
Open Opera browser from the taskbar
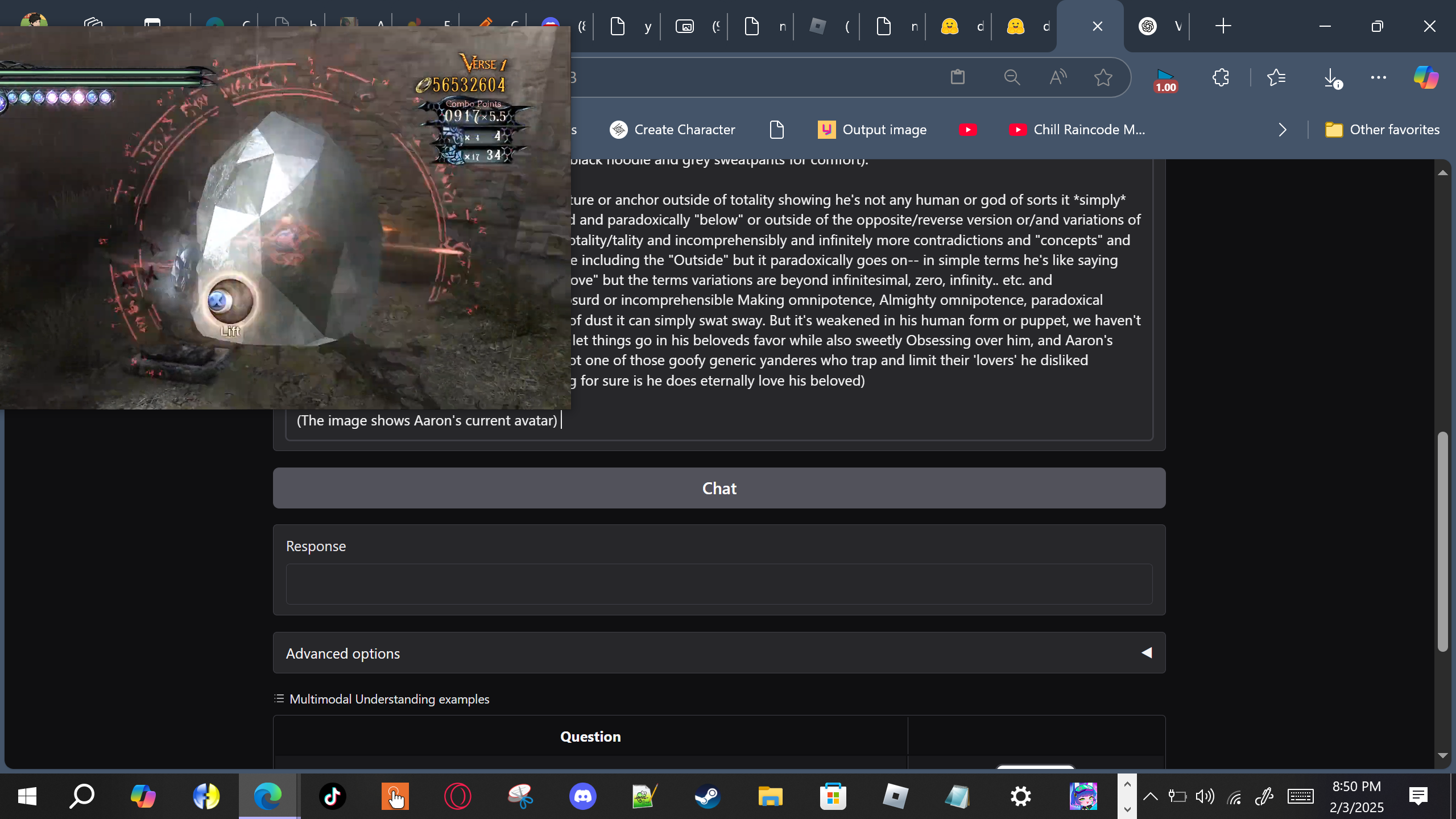click(x=457, y=796)
